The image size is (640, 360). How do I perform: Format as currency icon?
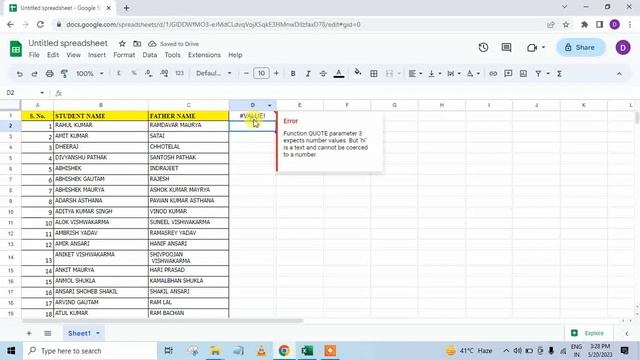(119, 73)
